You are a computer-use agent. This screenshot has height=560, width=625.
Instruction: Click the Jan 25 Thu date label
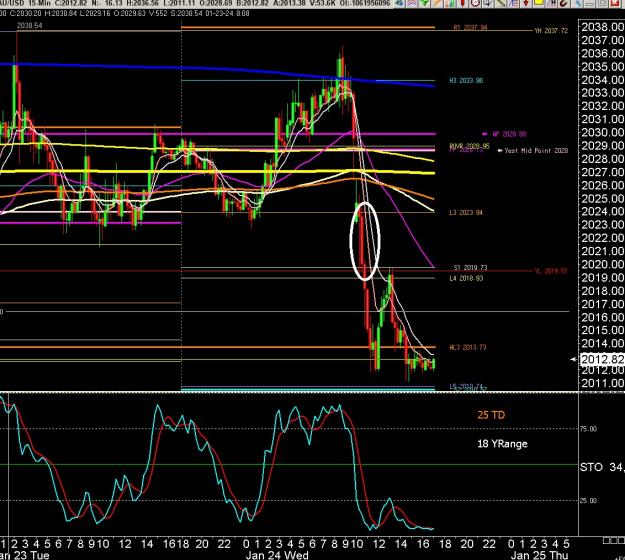pos(539,555)
